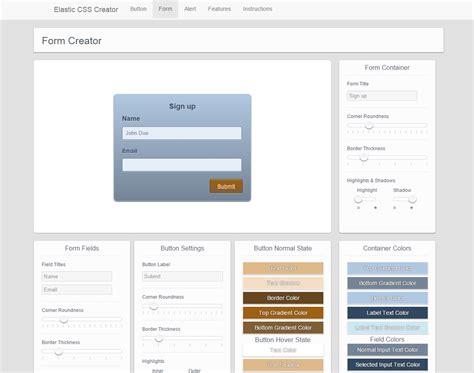
Task: Click the Button Settings panel heading
Action: (x=182, y=248)
